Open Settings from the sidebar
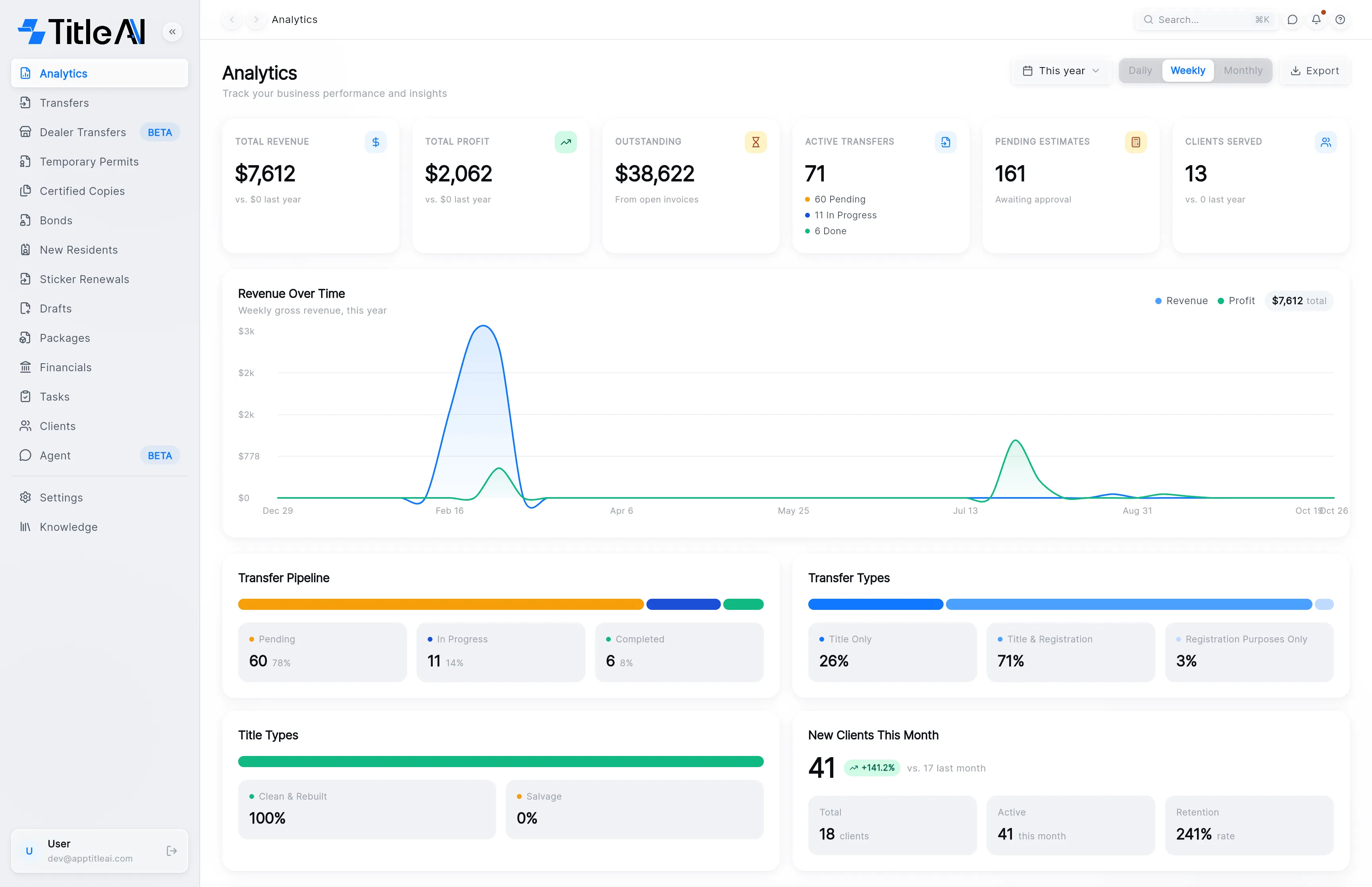This screenshot has height=887, width=1372. click(100, 497)
